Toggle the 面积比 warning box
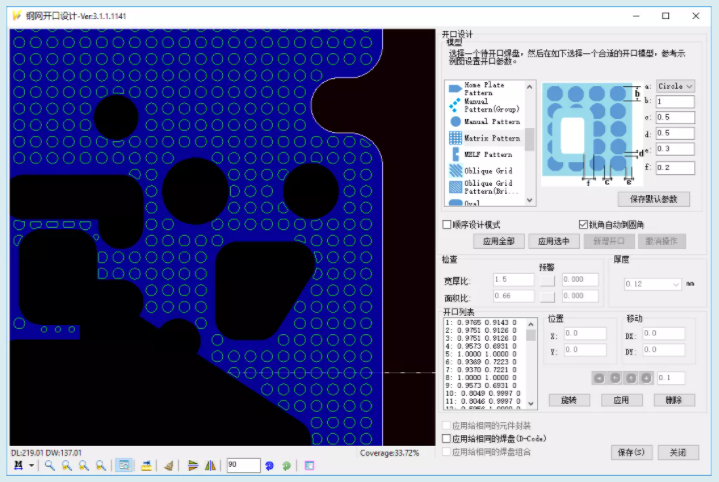This screenshot has height=482, width=719. coord(547,297)
